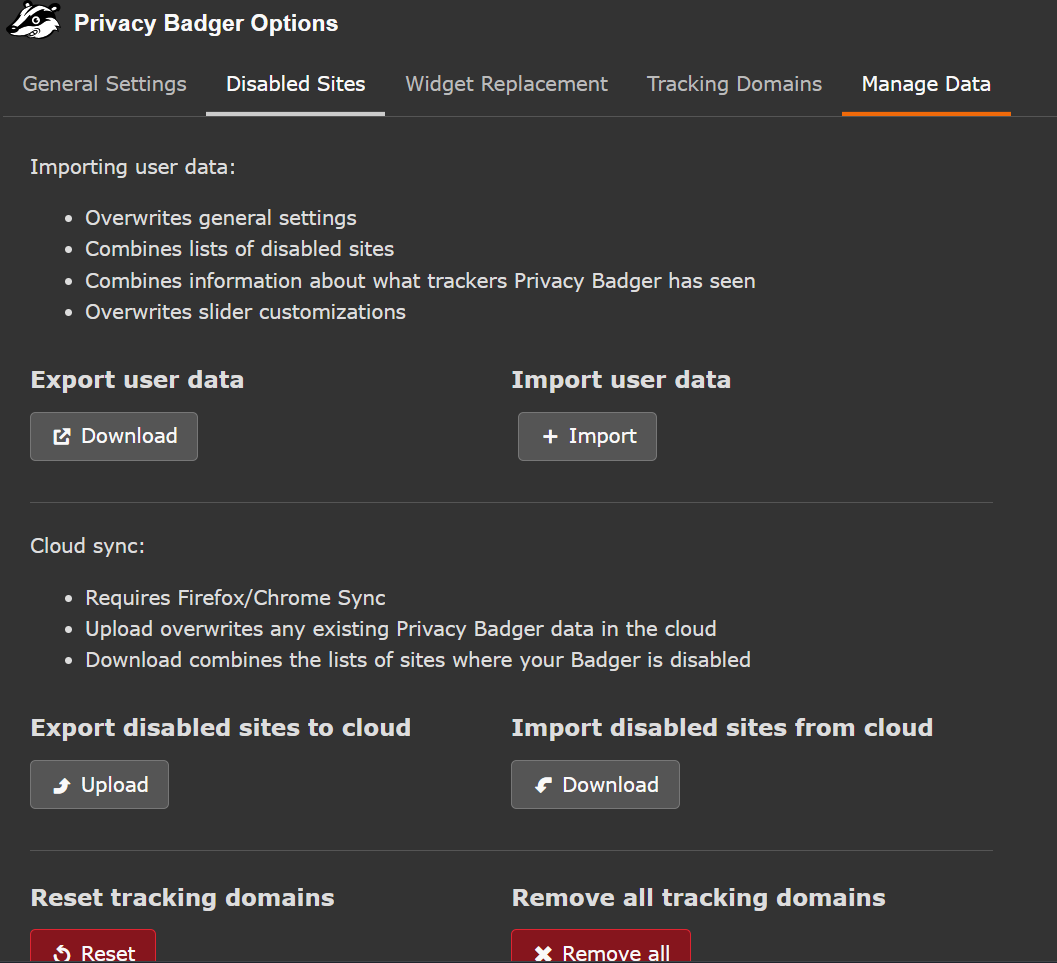
Task: Open the General Settings tab
Action: click(x=104, y=84)
